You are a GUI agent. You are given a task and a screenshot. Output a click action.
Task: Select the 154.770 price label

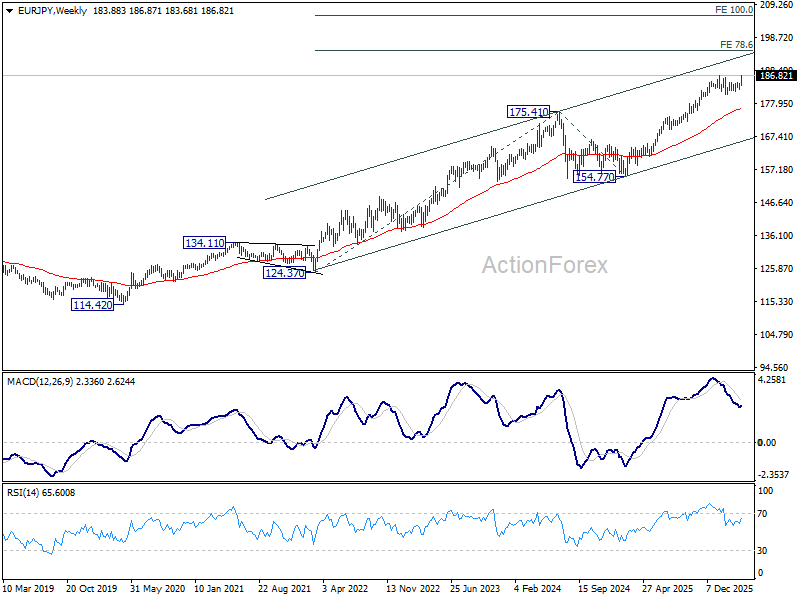[x=594, y=177]
